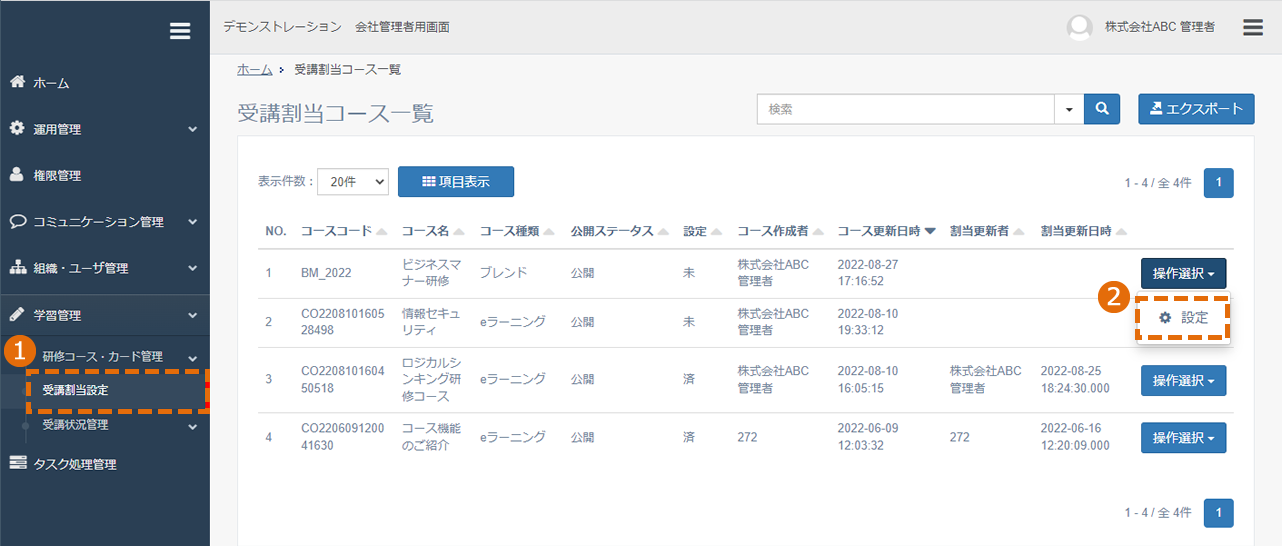The image size is (1282, 546).
Task: Click the NO. column header
Action: (x=276, y=231)
